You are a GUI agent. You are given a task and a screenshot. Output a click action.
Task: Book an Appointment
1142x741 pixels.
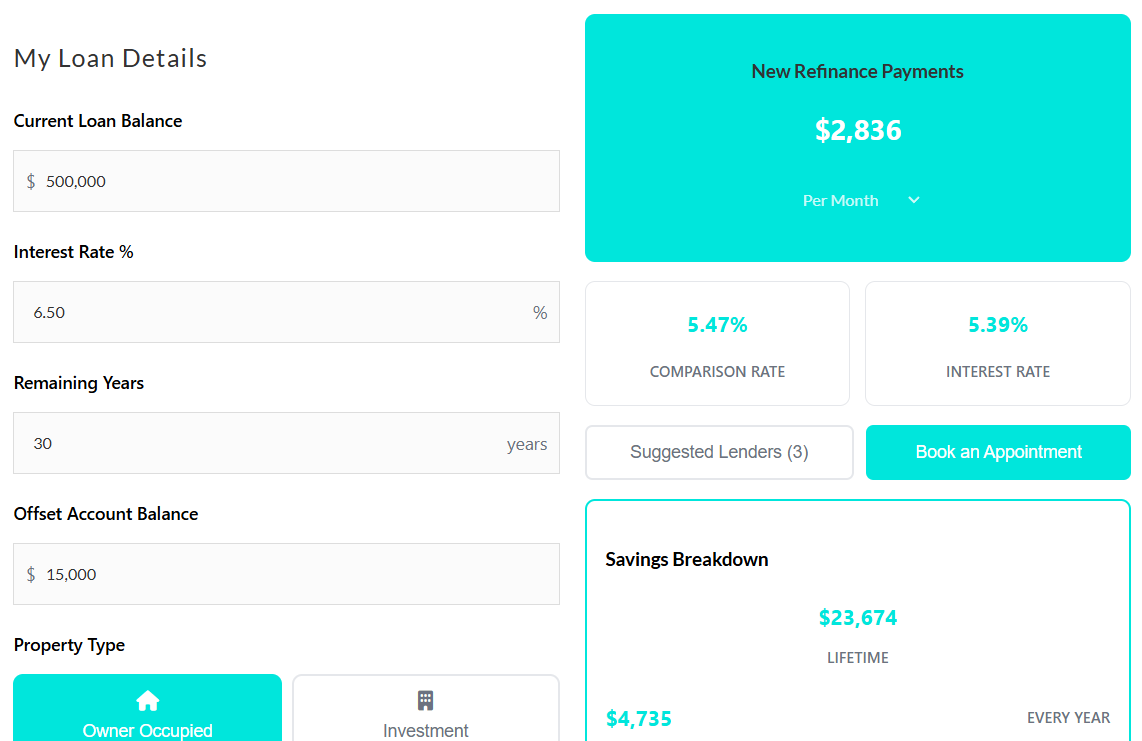997,452
